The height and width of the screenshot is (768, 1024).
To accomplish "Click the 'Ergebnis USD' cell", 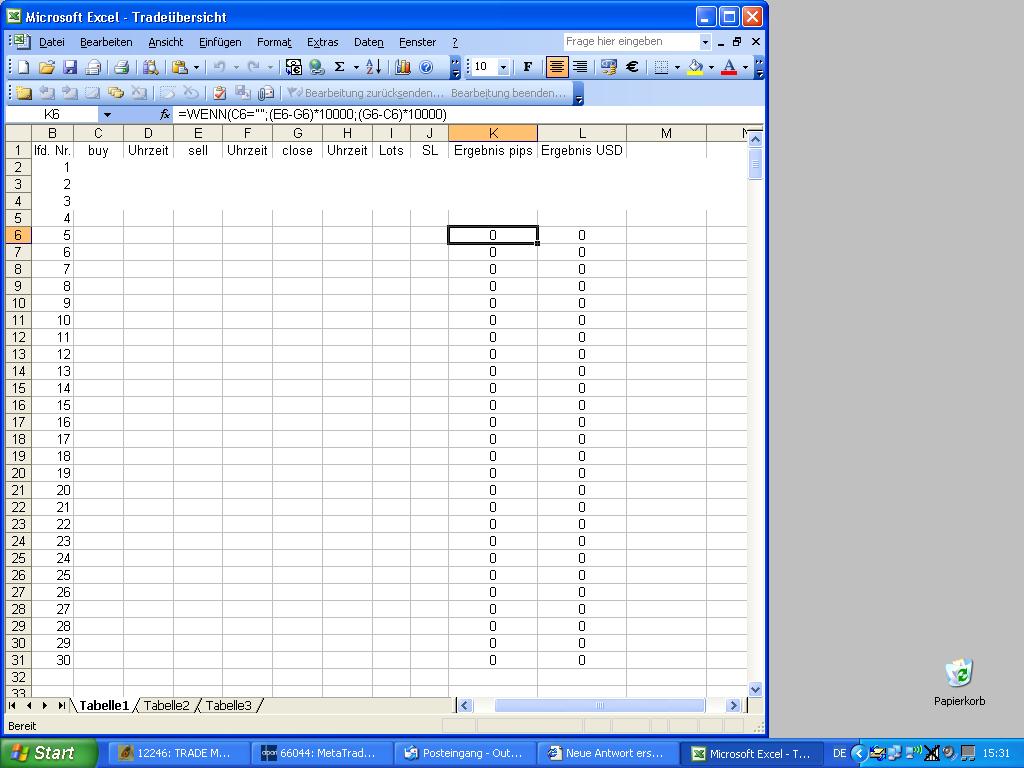I will coord(582,150).
